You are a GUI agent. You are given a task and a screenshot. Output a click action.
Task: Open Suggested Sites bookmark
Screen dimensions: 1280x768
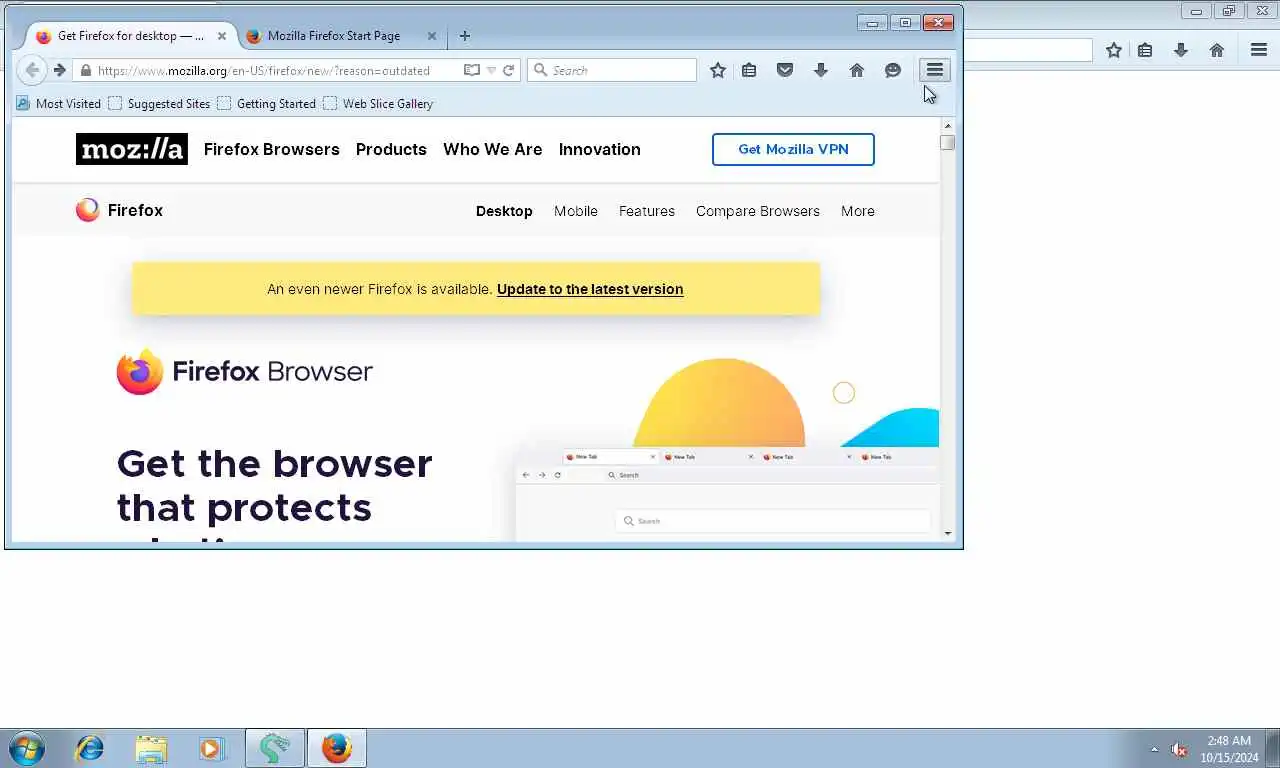(159, 103)
